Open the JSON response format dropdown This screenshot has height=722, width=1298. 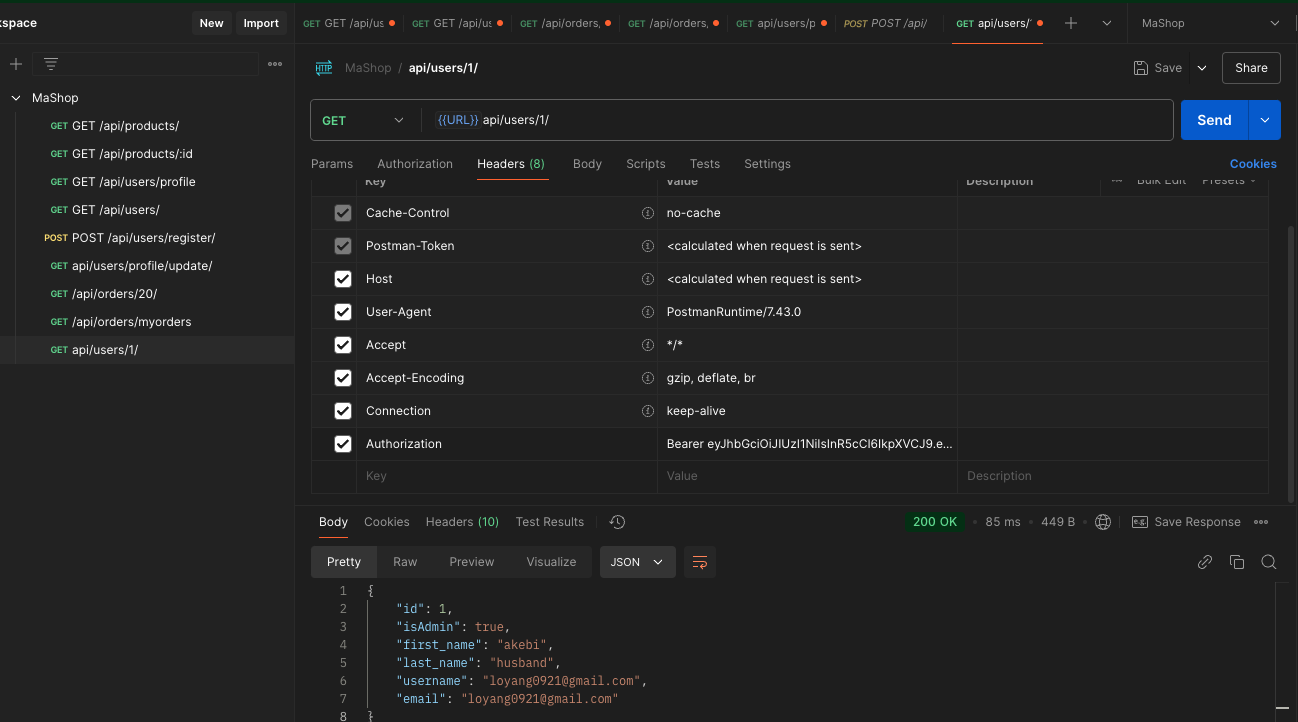click(637, 562)
